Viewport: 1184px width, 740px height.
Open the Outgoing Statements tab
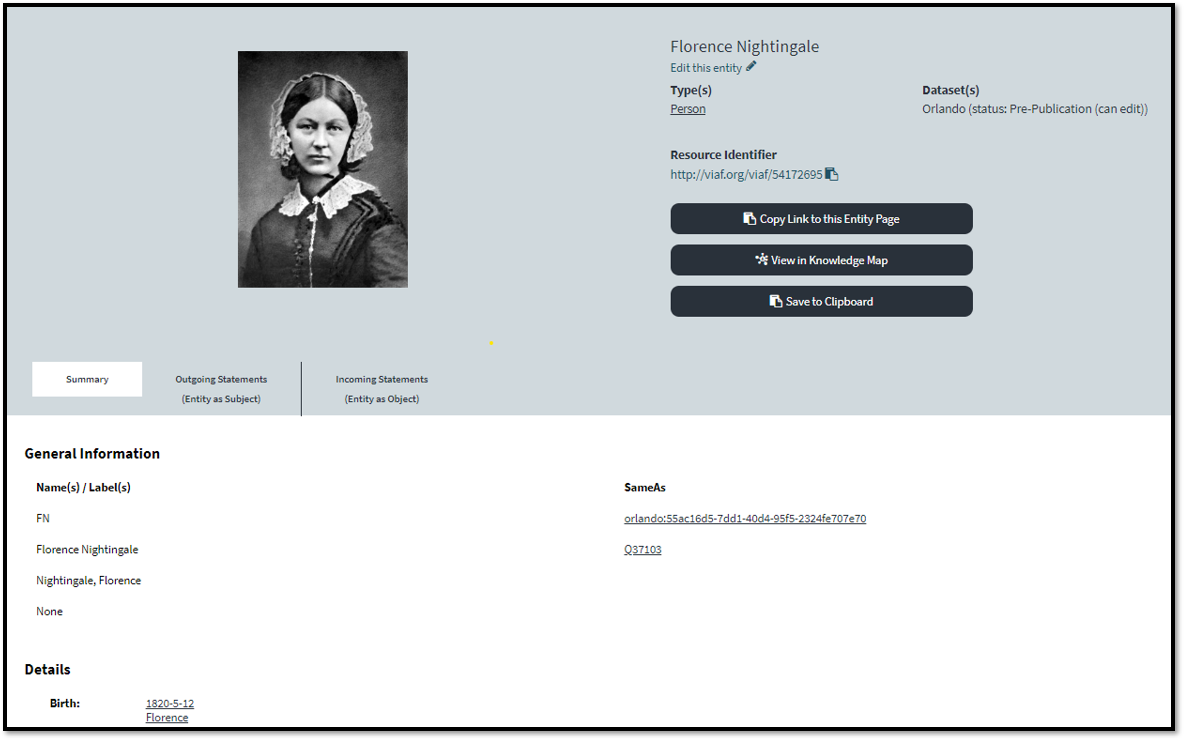pyautogui.click(x=221, y=388)
